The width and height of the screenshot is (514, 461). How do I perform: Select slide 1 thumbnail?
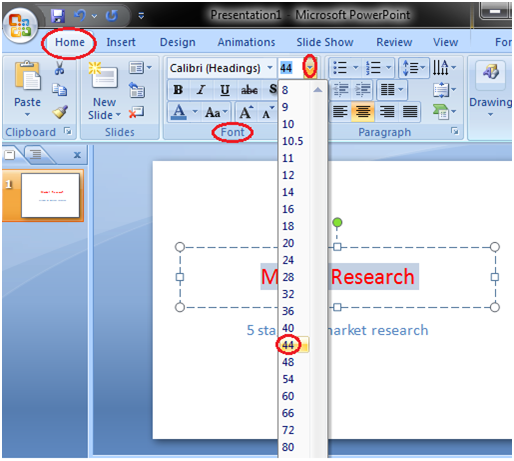51,195
